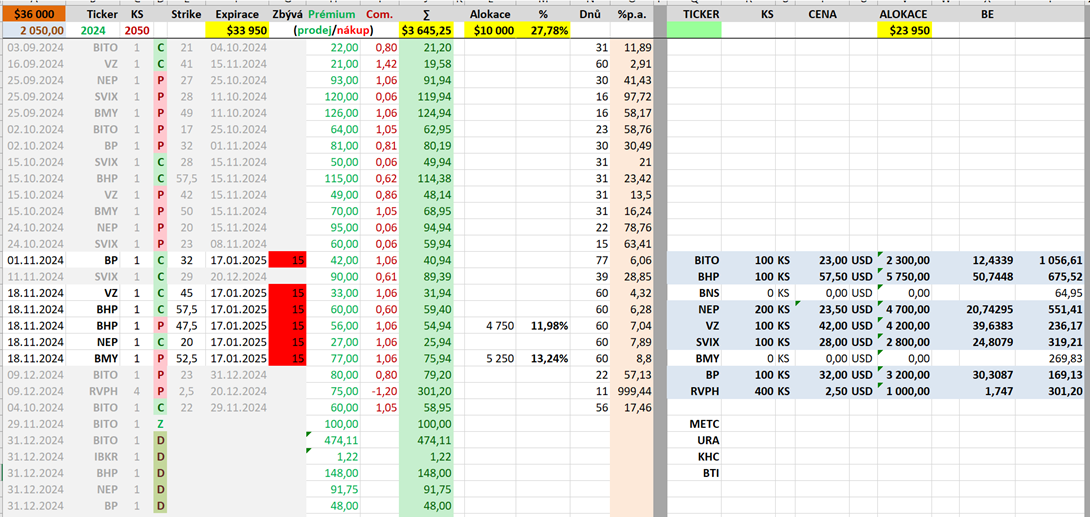Image resolution: width=1090 pixels, height=517 pixels.
Task: Click the 2 050,00 cell below $36 000
Action: (34, 31)
